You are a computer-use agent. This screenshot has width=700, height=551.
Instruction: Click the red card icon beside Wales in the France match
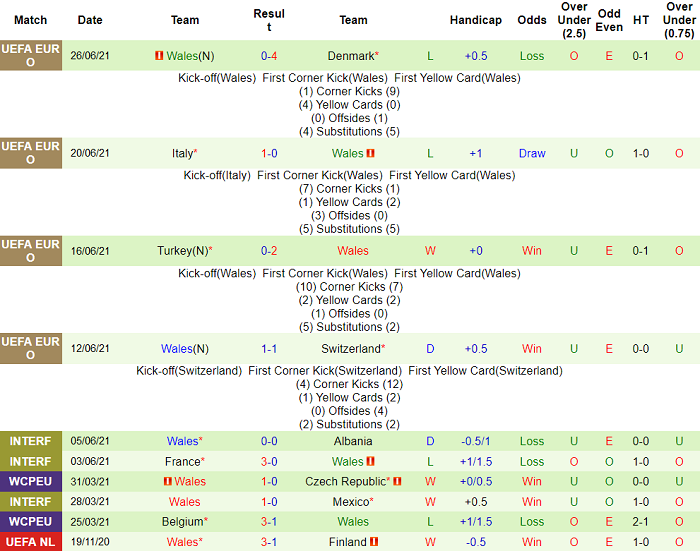point(371,461)
